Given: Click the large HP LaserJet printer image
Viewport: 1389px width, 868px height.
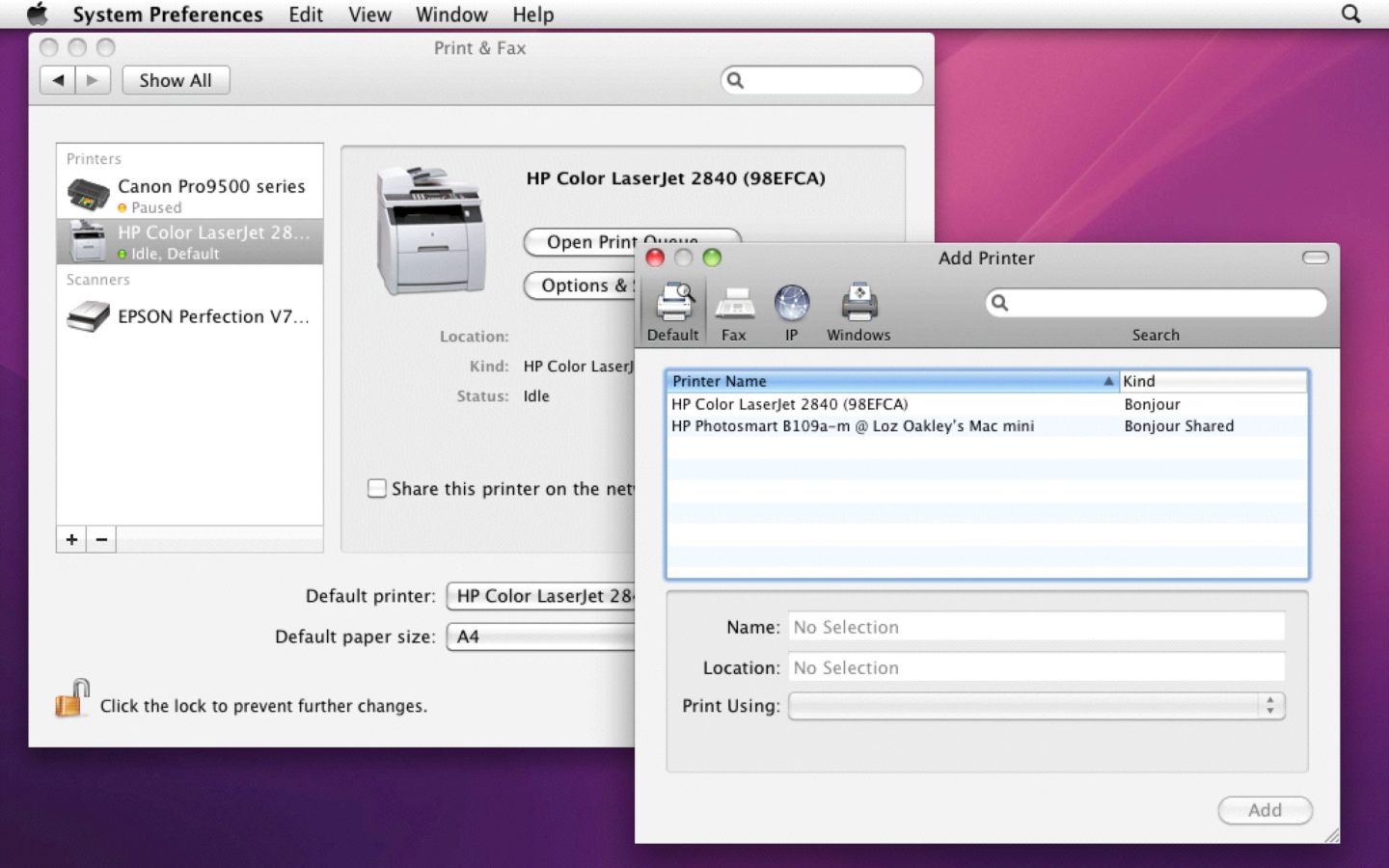Looking at the screenshot, I should click(x=429, y=231).
